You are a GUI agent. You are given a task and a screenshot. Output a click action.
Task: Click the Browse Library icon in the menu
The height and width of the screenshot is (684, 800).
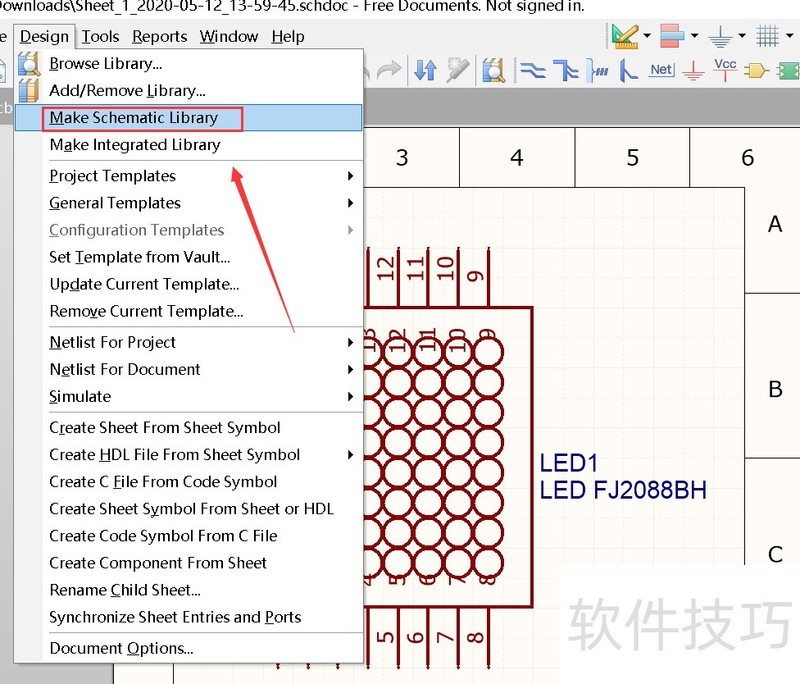click(x=30, y=63)
